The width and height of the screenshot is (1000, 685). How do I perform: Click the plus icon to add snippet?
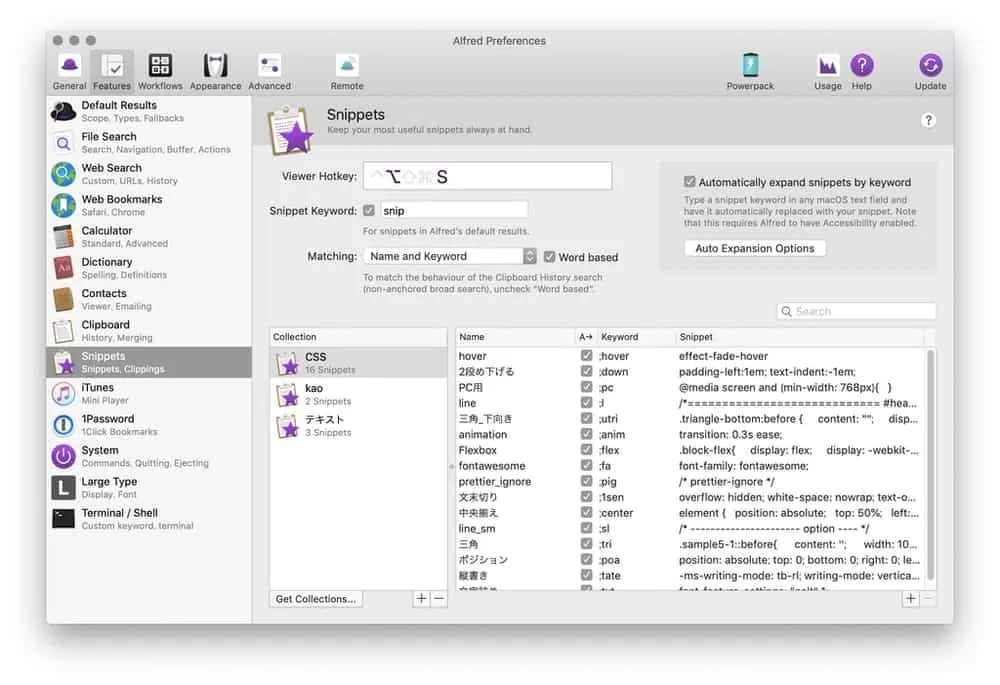[x=910, y=599]
